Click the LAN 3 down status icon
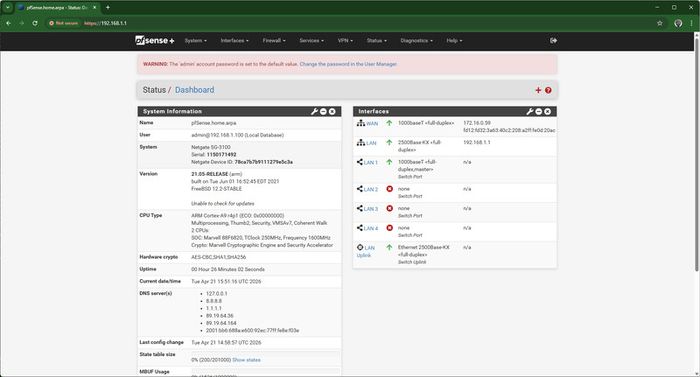This screenshot has height=377, width=700. [389, 208]
